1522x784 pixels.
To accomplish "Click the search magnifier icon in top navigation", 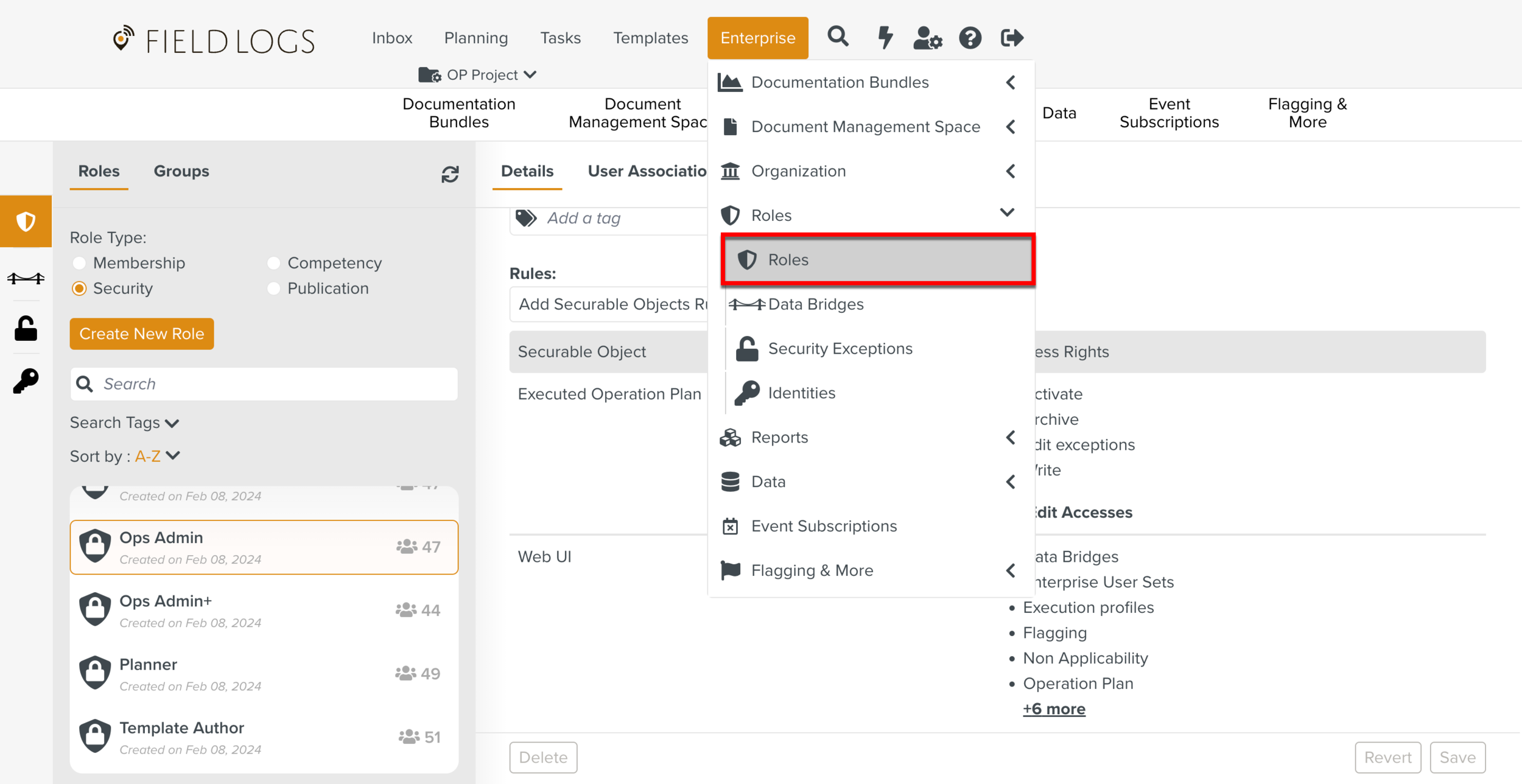I will pyautogui.click(x=838, y=37).
